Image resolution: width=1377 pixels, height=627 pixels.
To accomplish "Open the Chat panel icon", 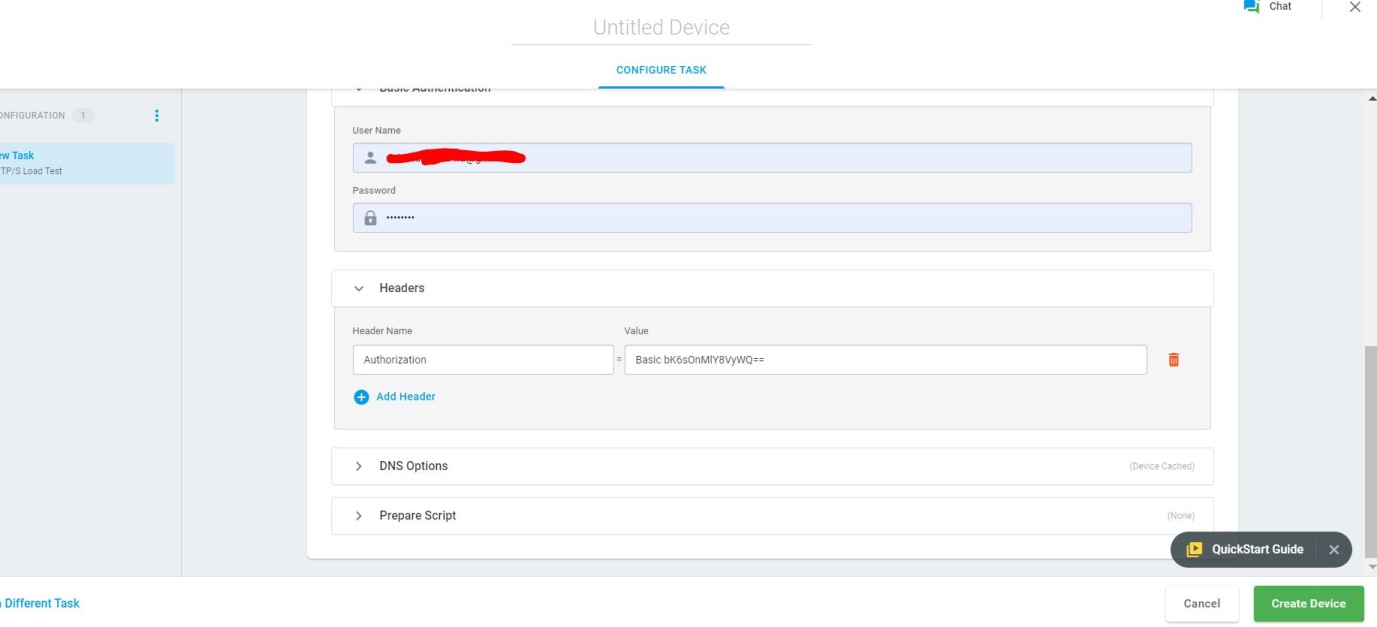I will pos(1251,7).
